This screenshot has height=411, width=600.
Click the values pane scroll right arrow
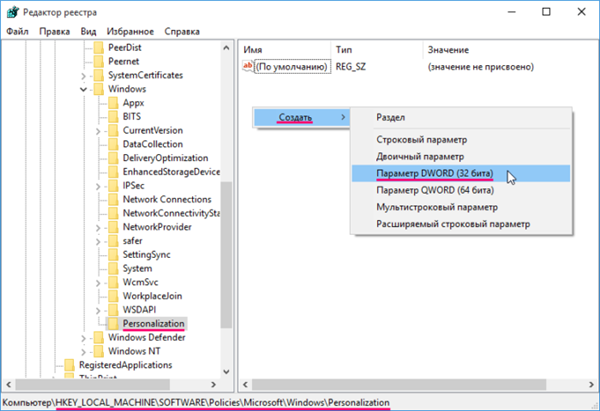click(x=591, y=384)
